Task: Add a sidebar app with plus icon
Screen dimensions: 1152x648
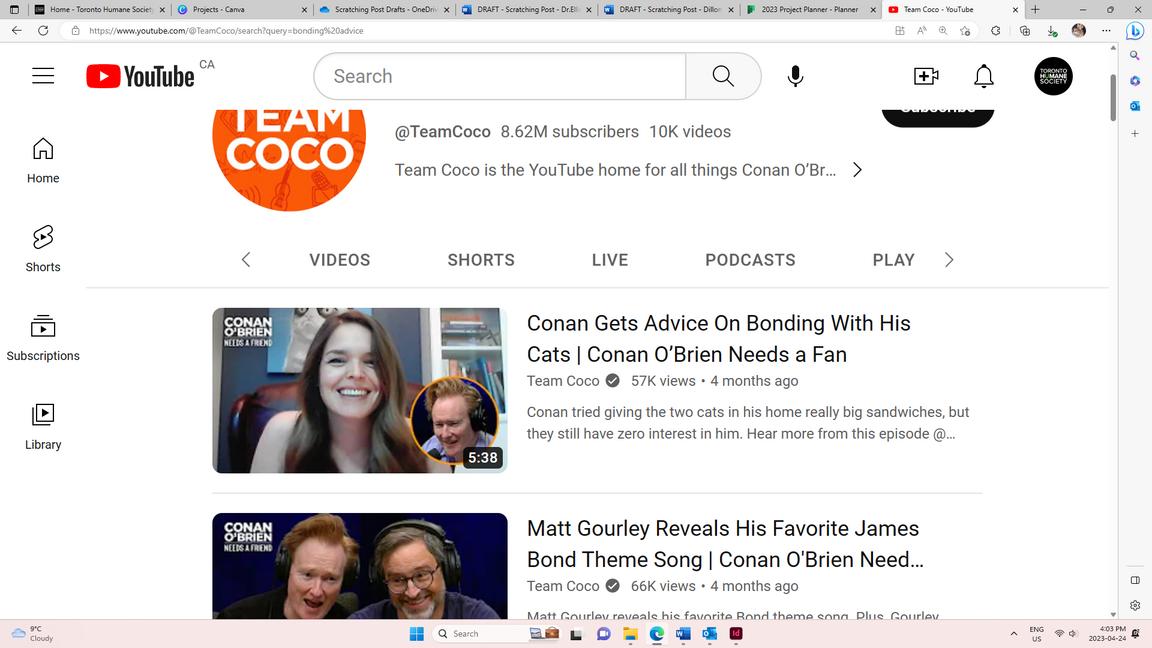Action: coord(1135,134)
